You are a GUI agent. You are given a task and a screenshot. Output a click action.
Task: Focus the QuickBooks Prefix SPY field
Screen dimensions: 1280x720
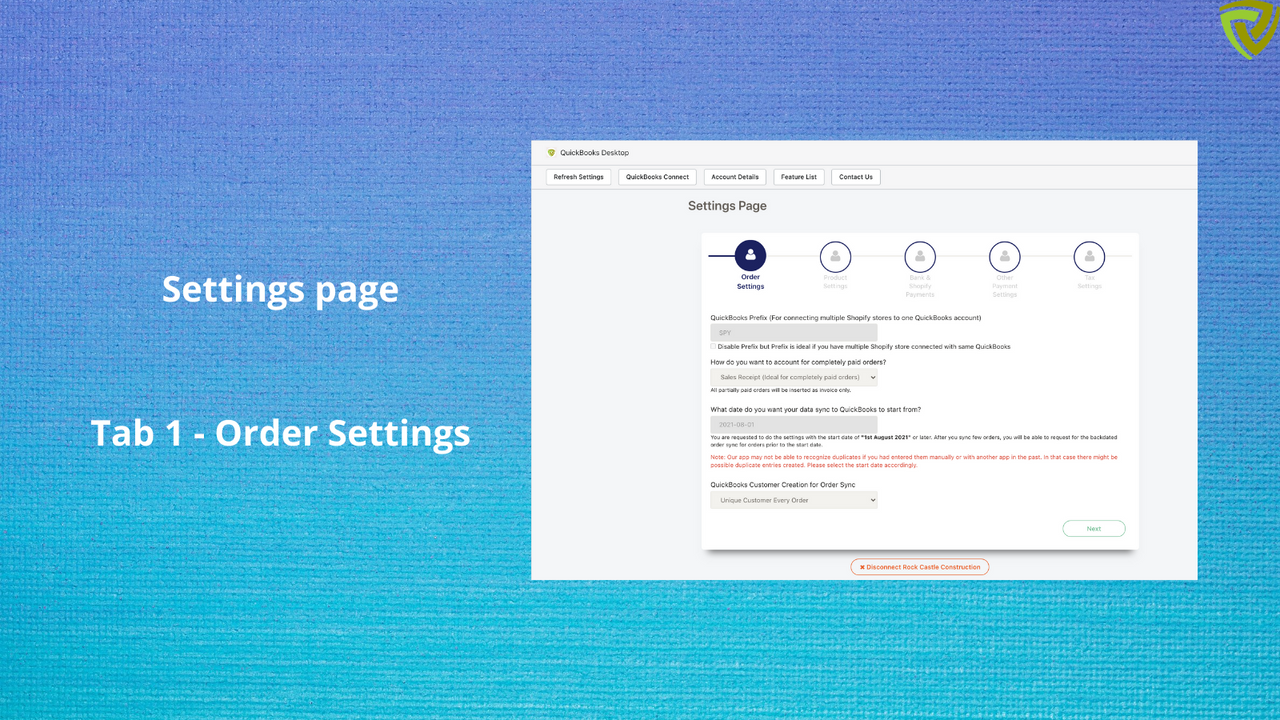[794, 332]
